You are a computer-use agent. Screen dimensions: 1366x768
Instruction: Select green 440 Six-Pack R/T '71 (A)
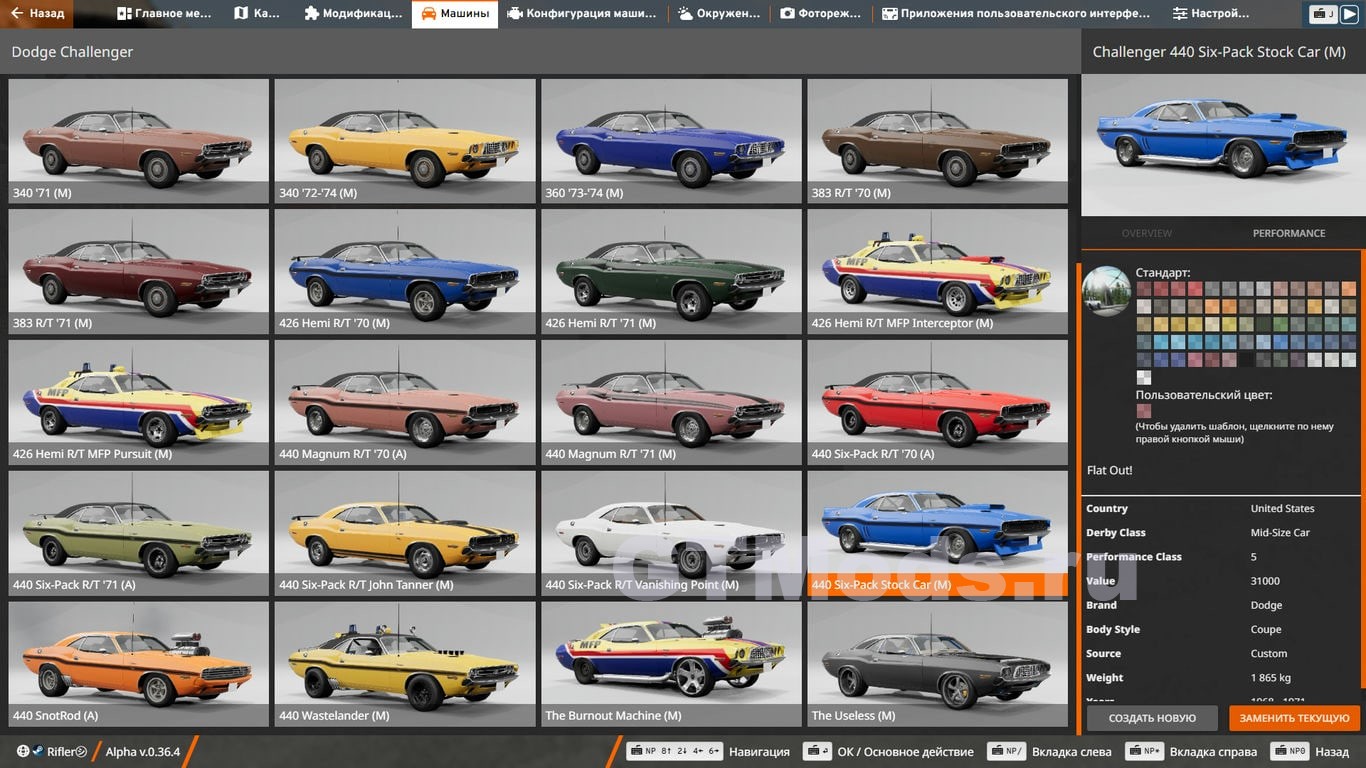click(x=138, y=533)
